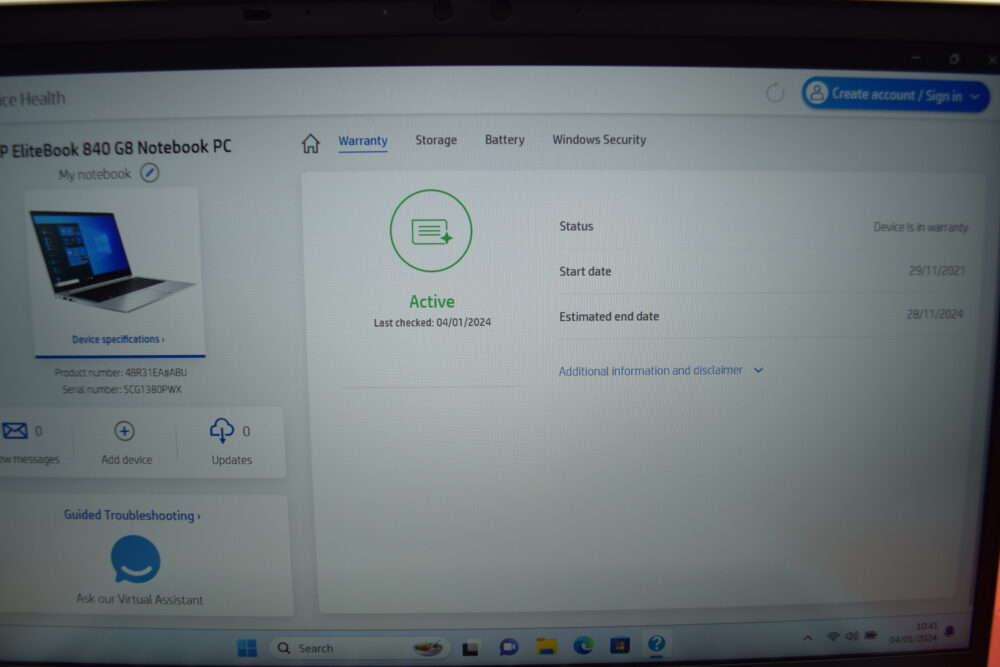Switch to the Storage tab
Viewport: 1000px width, 667px height.
(x=436, y=140)
